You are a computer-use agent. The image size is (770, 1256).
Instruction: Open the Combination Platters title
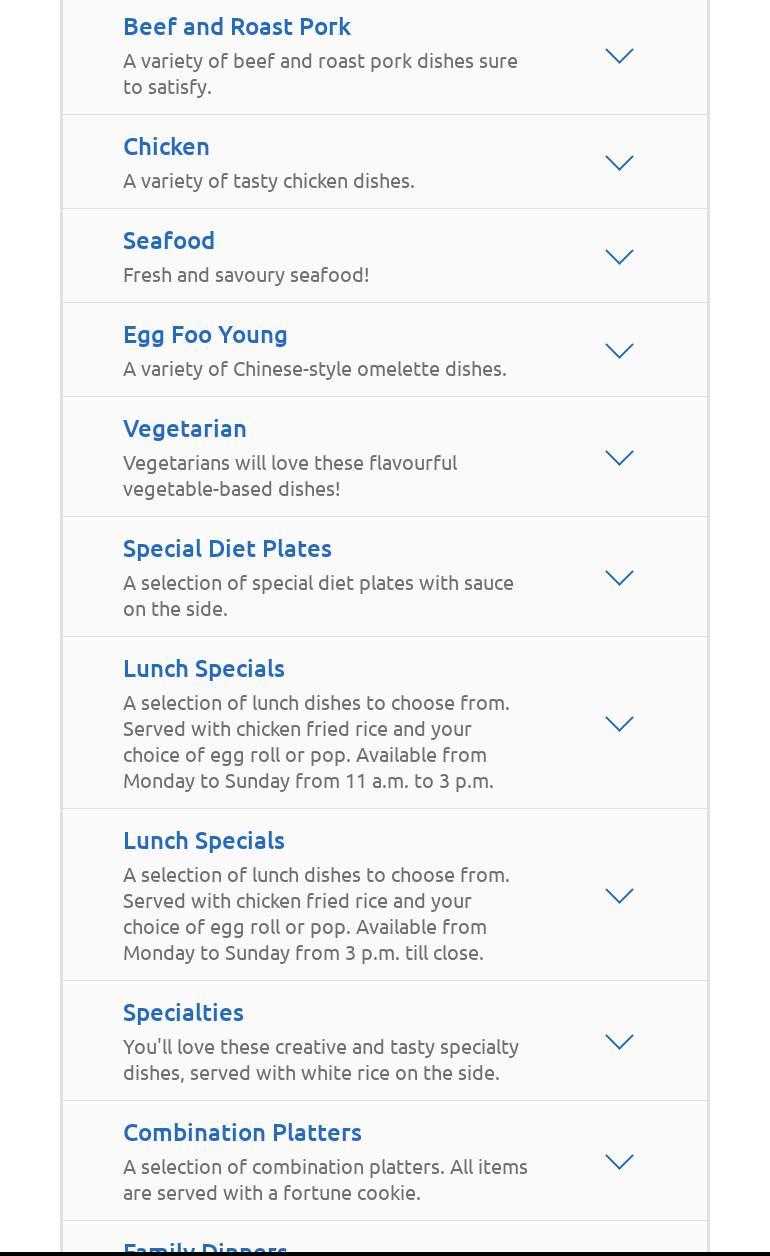242,1133
